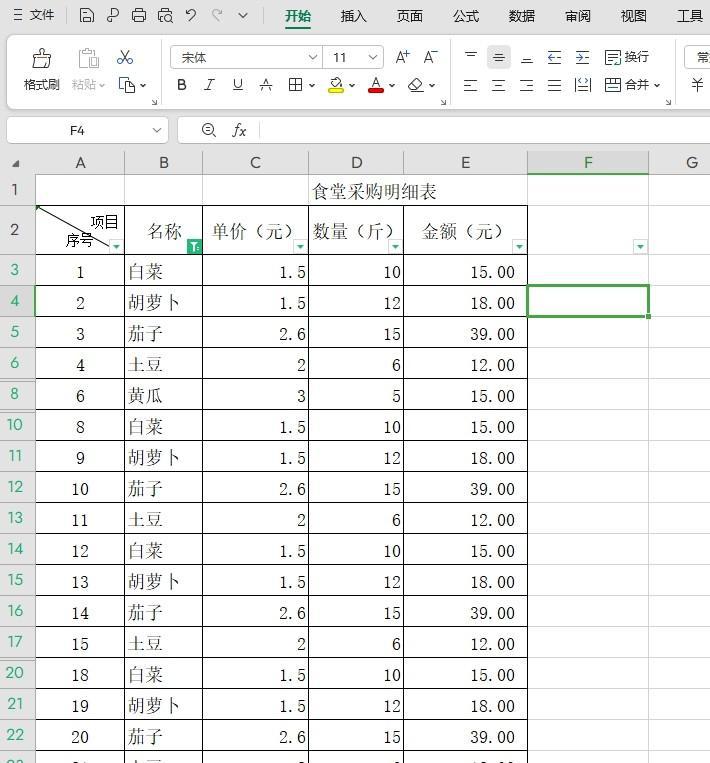Switch to the 视图 tab

[x=634, y=16]
